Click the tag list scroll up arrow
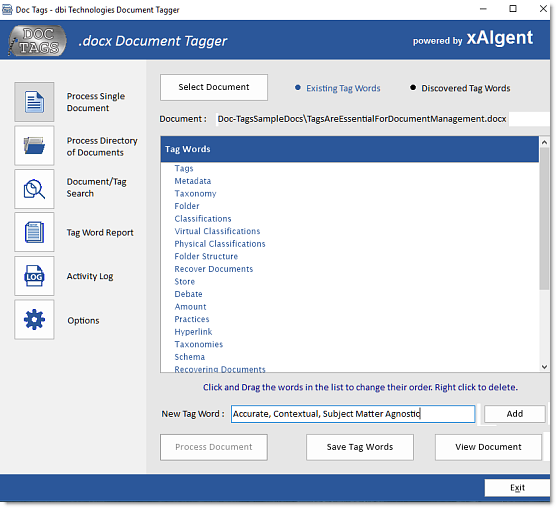Viewport: 556px width, 508px height. tap(544, 142)
